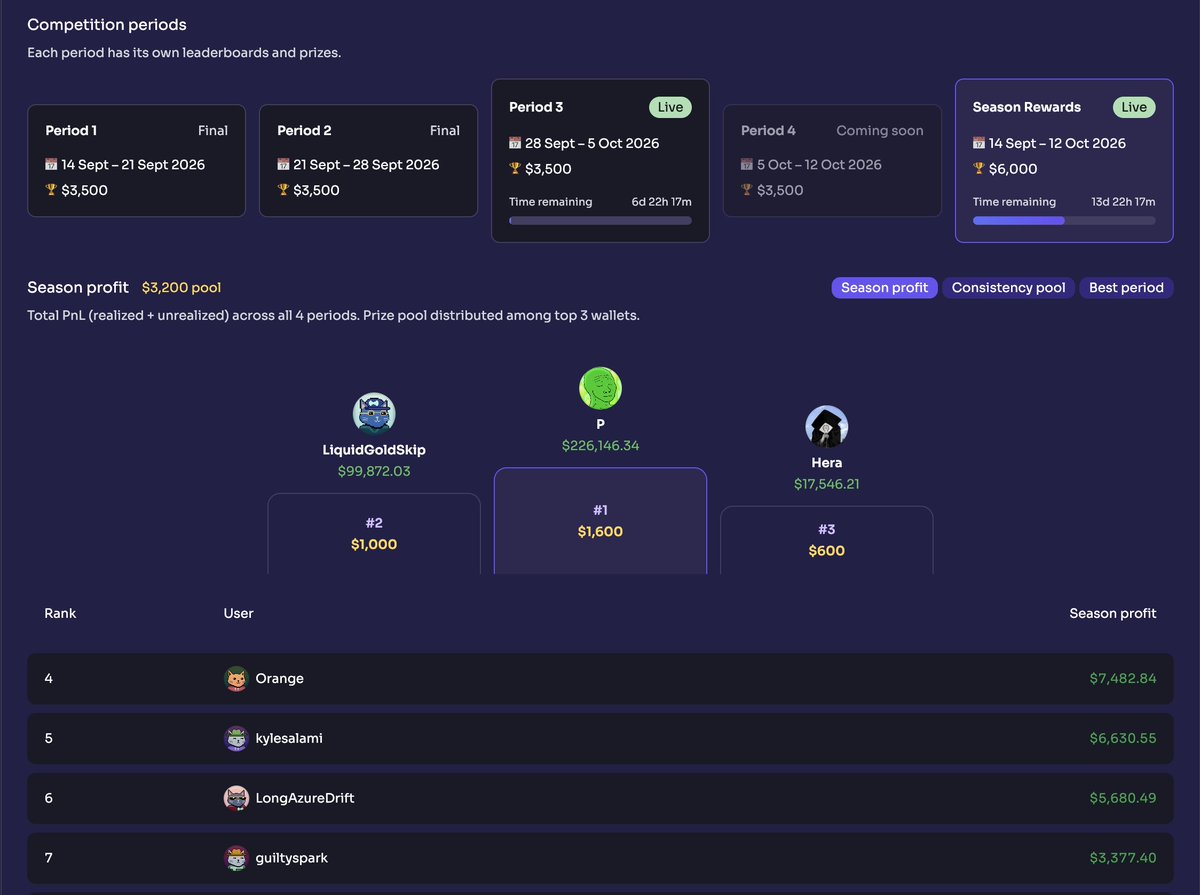Open LiquidGoldSkip's profile name
Viewport: 1200px width, 895px height.
pyautogui.click(x=374, y=450)
